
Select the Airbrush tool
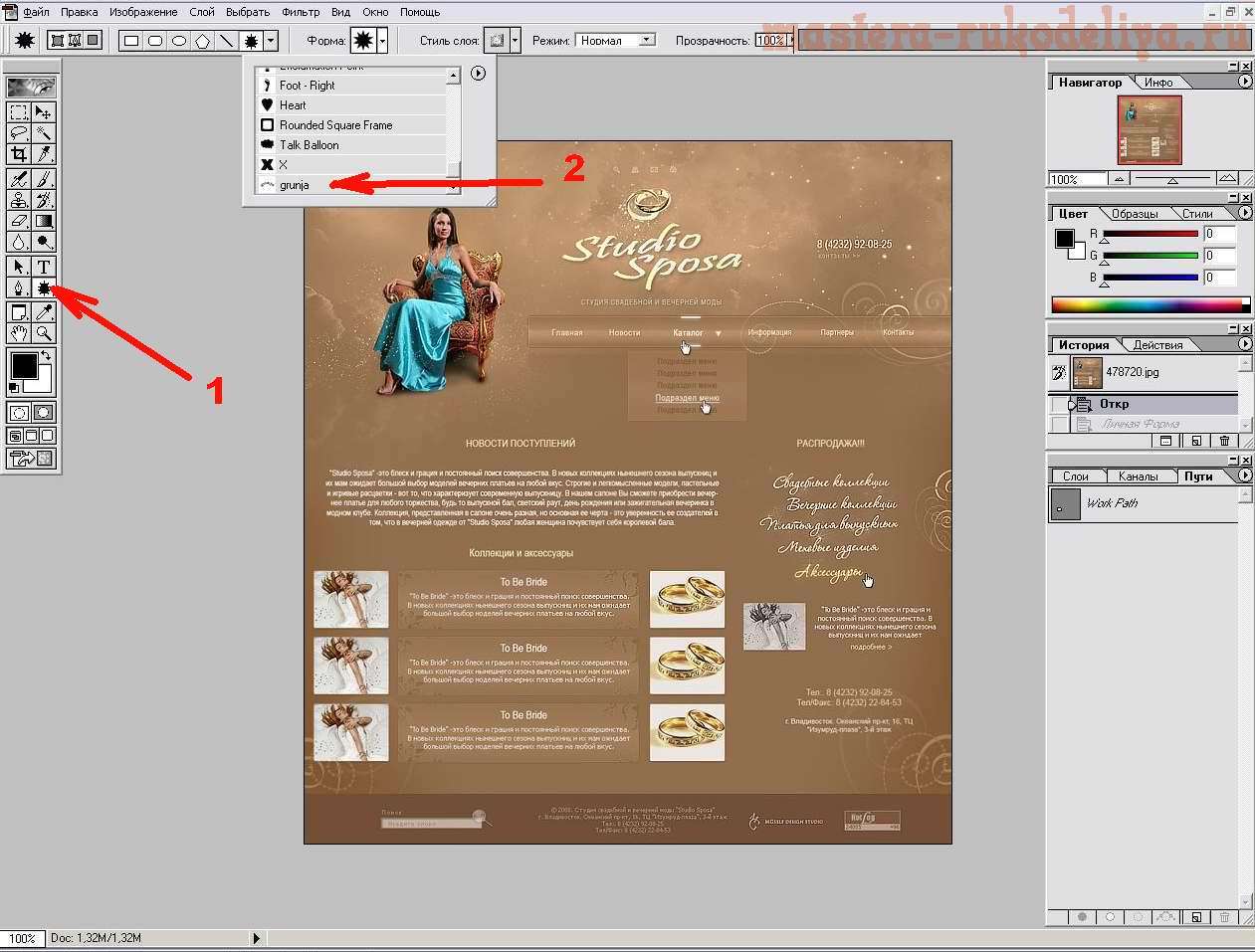pos(19,179)
